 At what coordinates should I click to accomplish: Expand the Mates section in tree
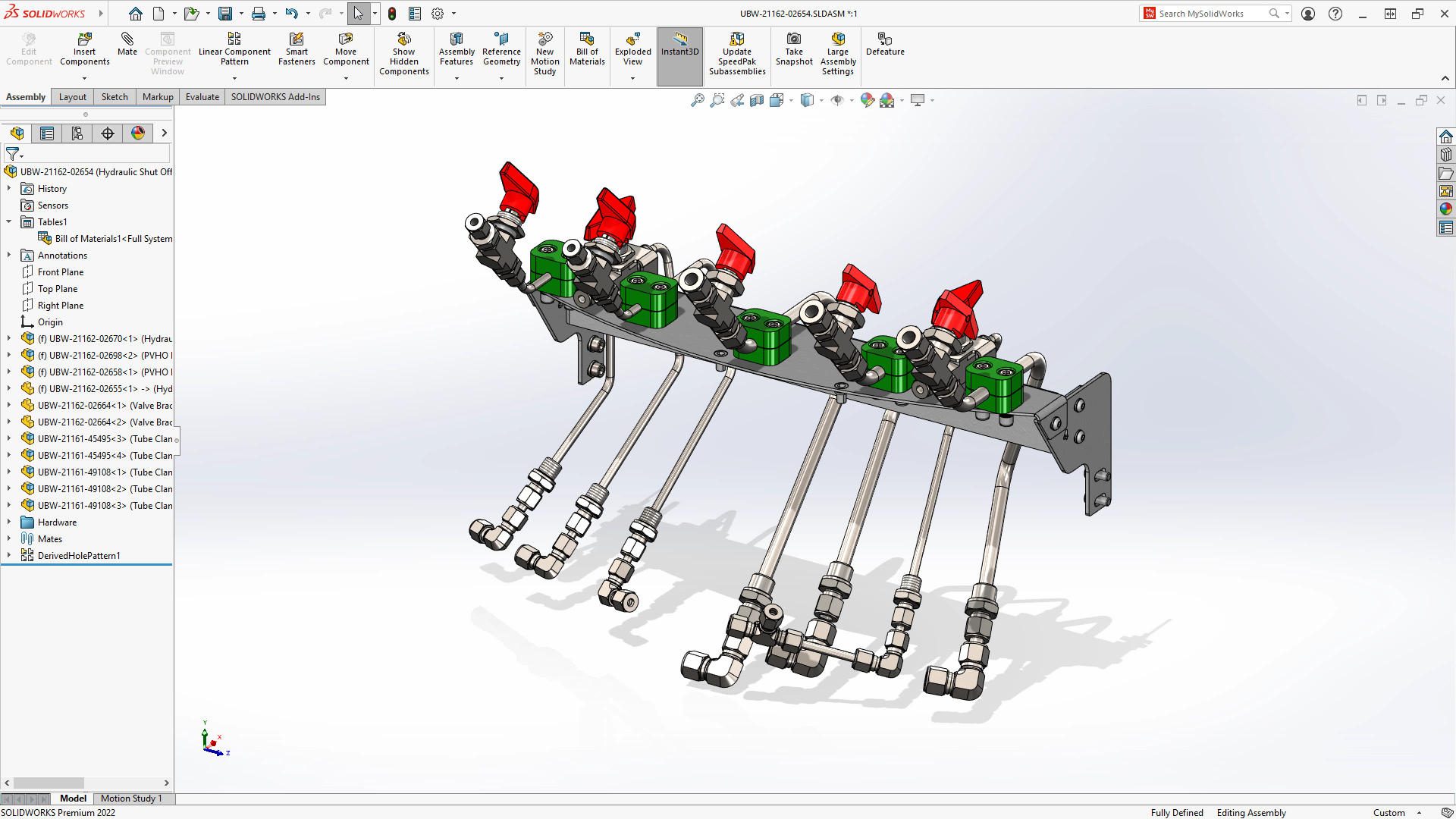pyautogui.click(x=8, y=539)
